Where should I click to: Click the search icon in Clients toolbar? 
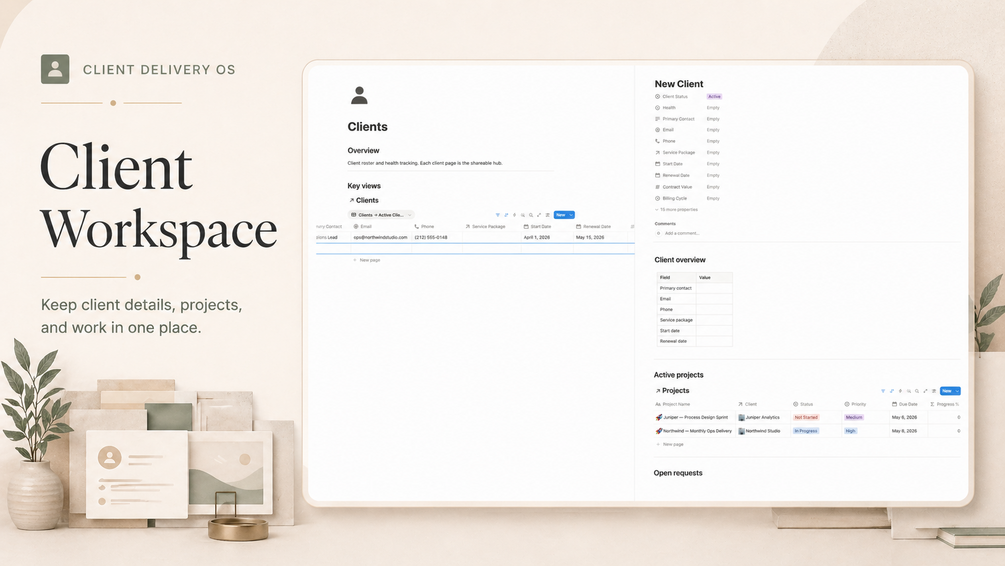[531, 215]
